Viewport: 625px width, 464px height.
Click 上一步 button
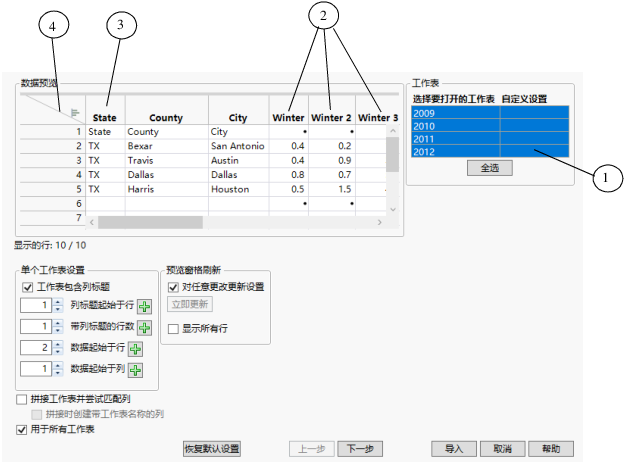312,449
